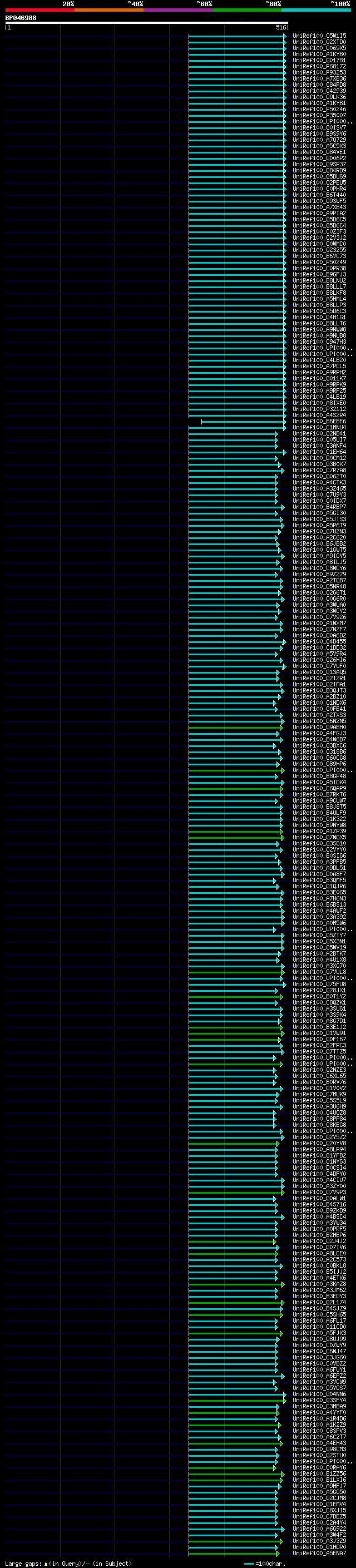The image size is (356, 1568).
Task: Click the cyan ~100% identity legend bar
Action: (316, 11)
